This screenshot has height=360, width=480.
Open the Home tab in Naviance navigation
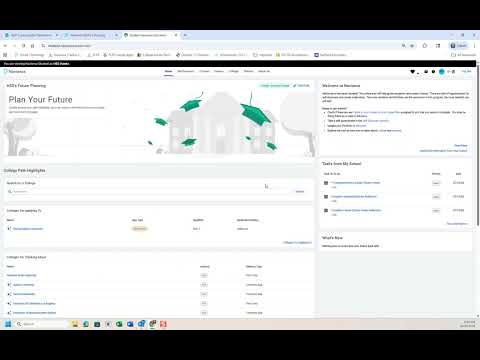tap(168, 71)
